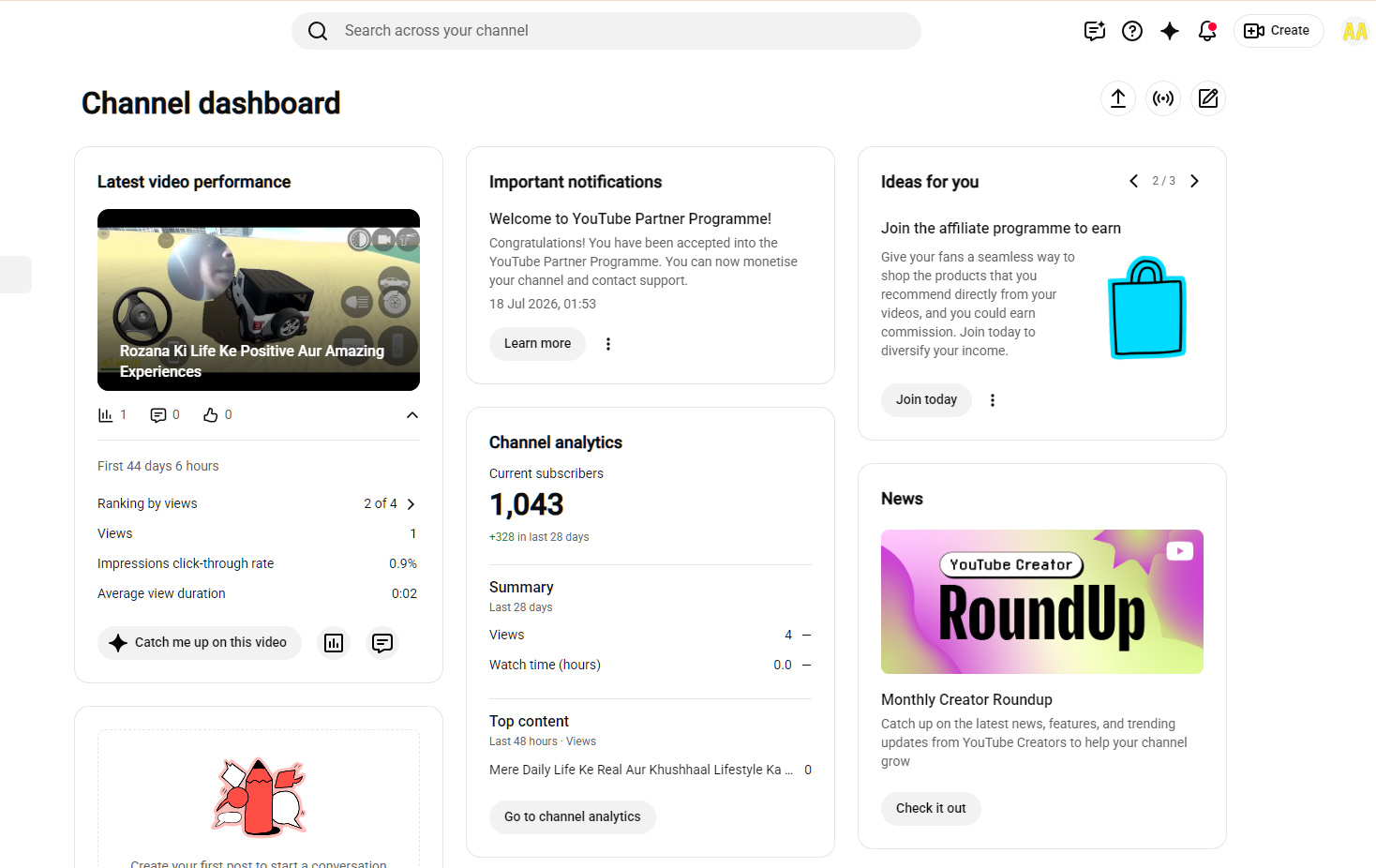The image size is (1376, 868).
Task: Open the notifications bell
Action: [1207, 31]
